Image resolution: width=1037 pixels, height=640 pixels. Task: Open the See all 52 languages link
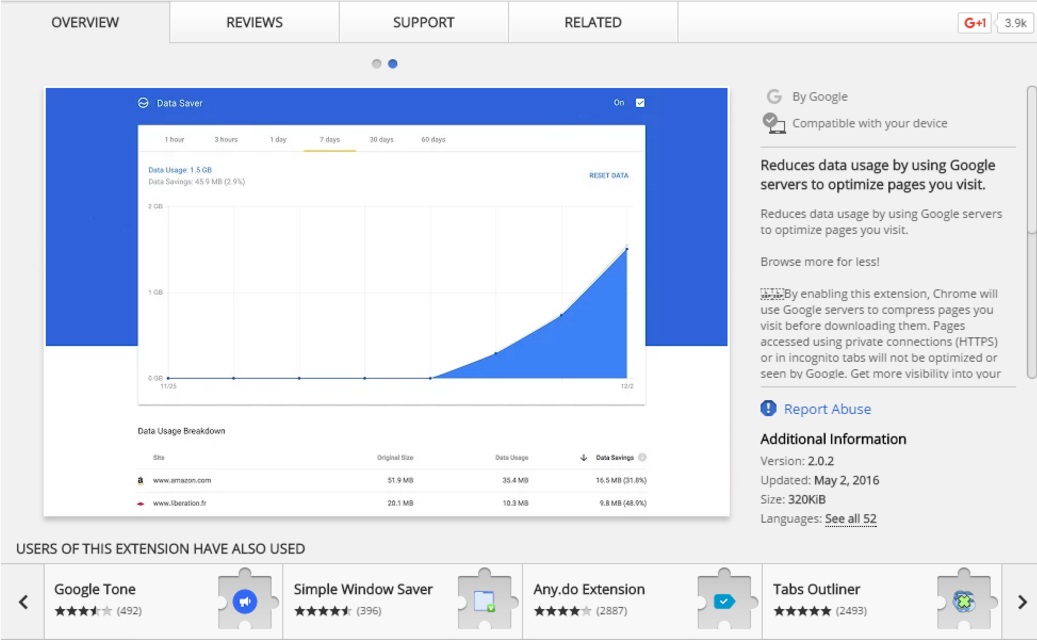[x=850, y=519]
